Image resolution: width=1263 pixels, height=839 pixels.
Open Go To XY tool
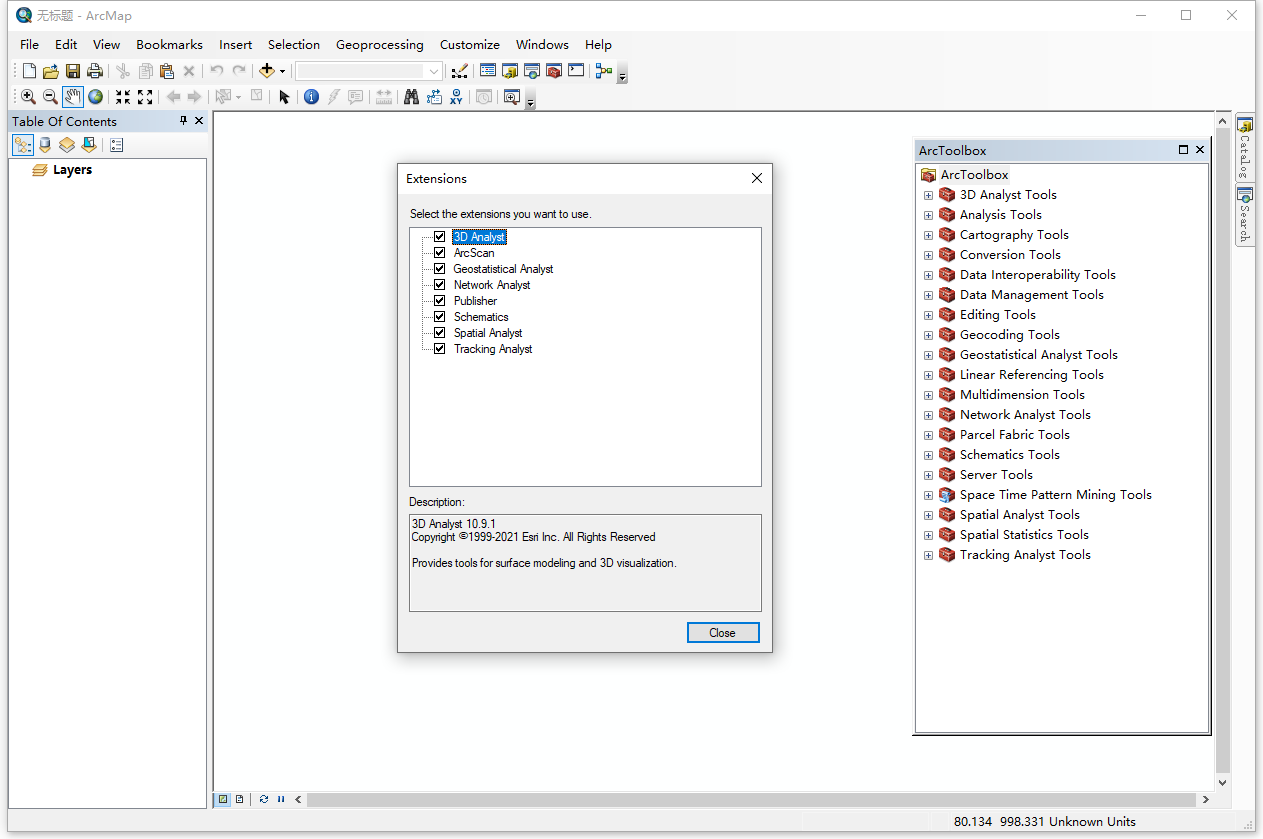point(456,97)
